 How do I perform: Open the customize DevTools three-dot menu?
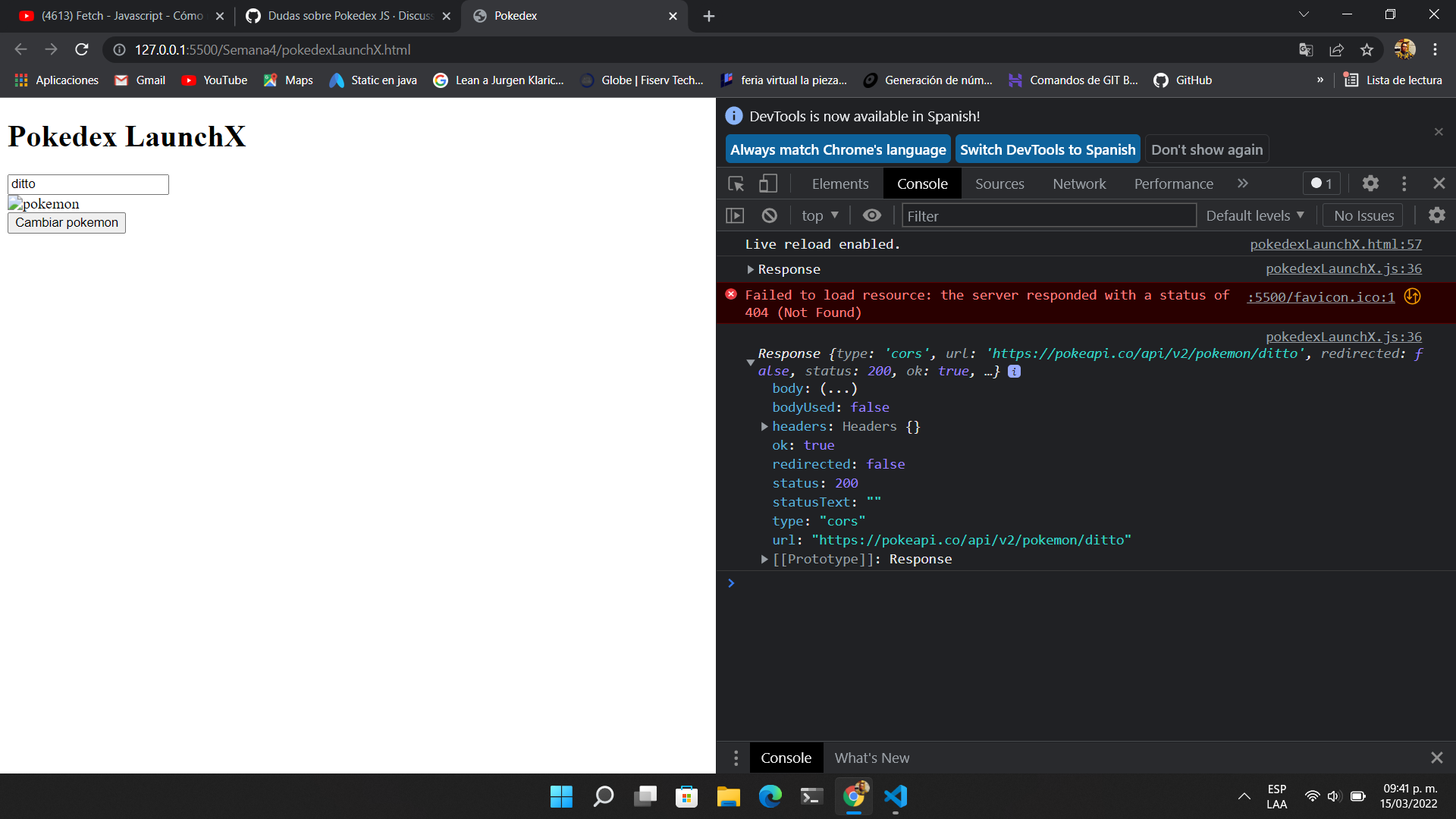(1404, 183)
